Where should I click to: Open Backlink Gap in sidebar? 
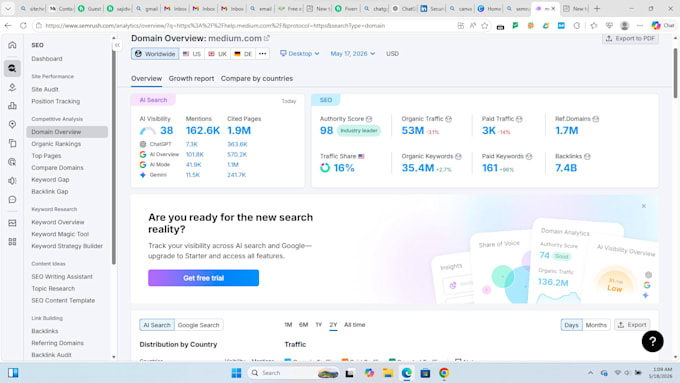point(49,192)
